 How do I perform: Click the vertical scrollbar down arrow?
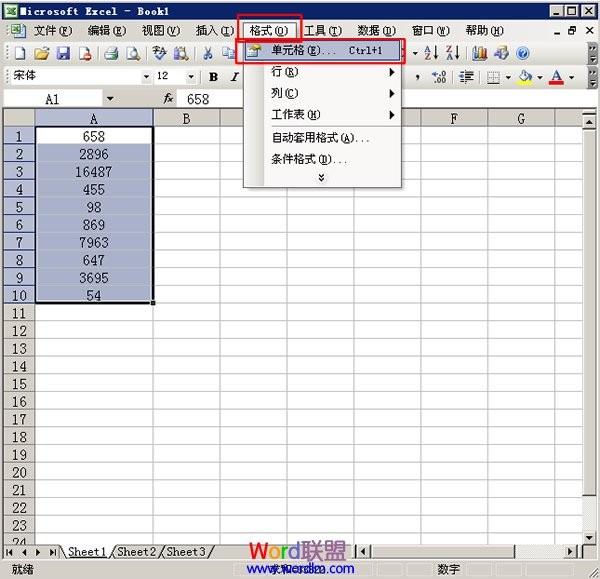[589, 538]
